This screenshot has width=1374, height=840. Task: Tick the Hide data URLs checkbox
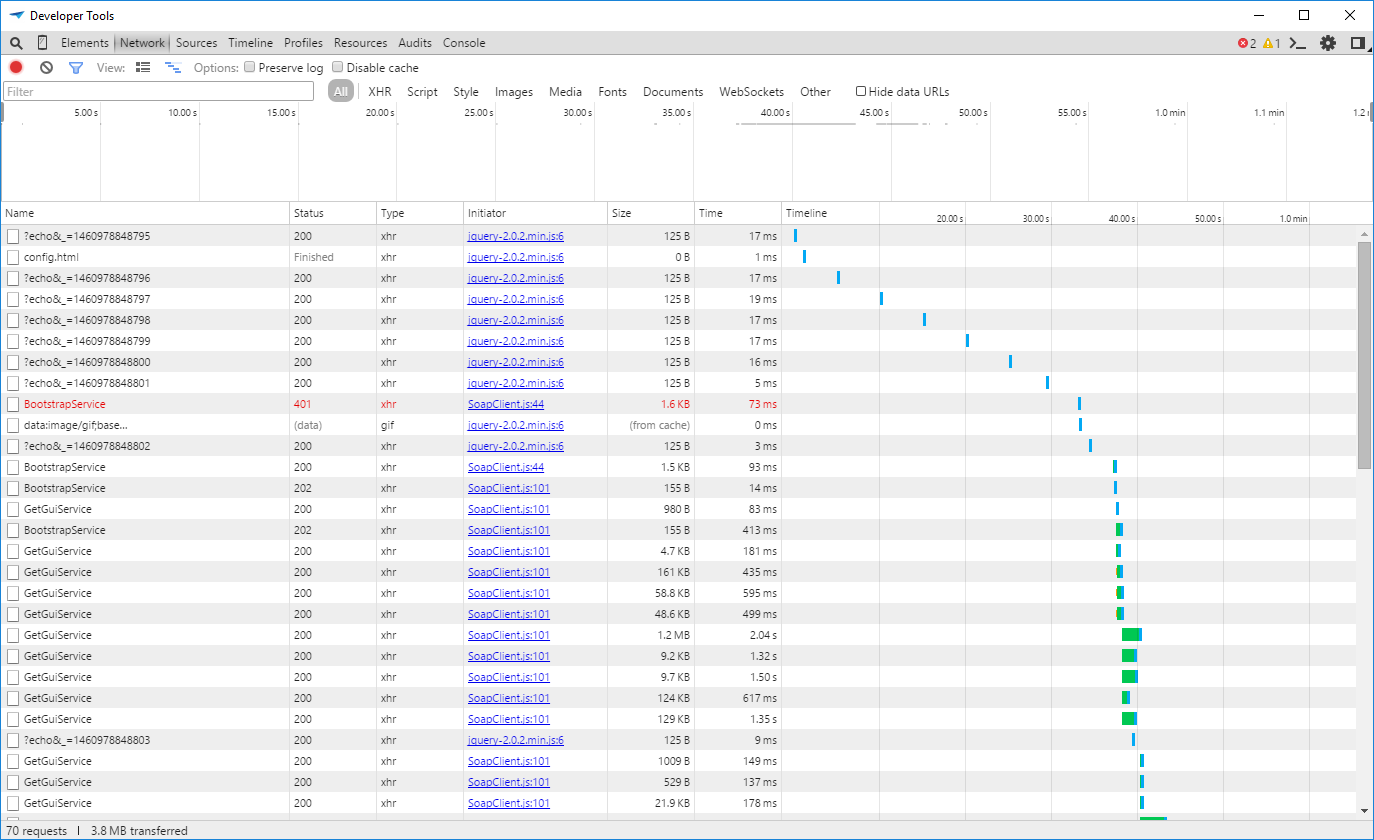pyautogui.click(x=861, y=91)
